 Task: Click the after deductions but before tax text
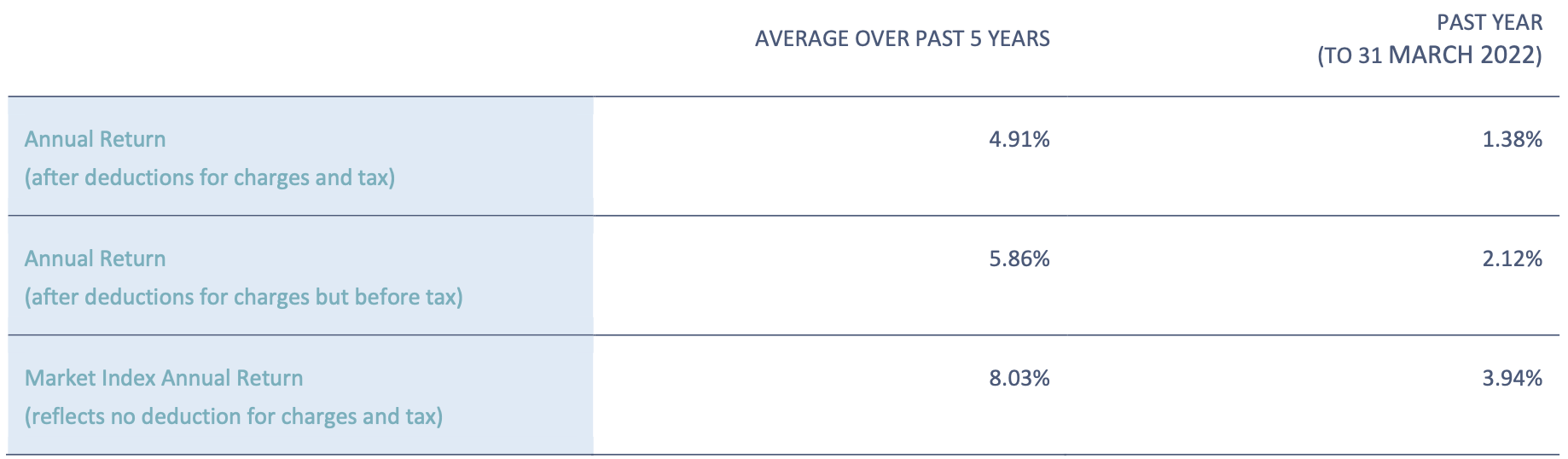coord(244,297)
